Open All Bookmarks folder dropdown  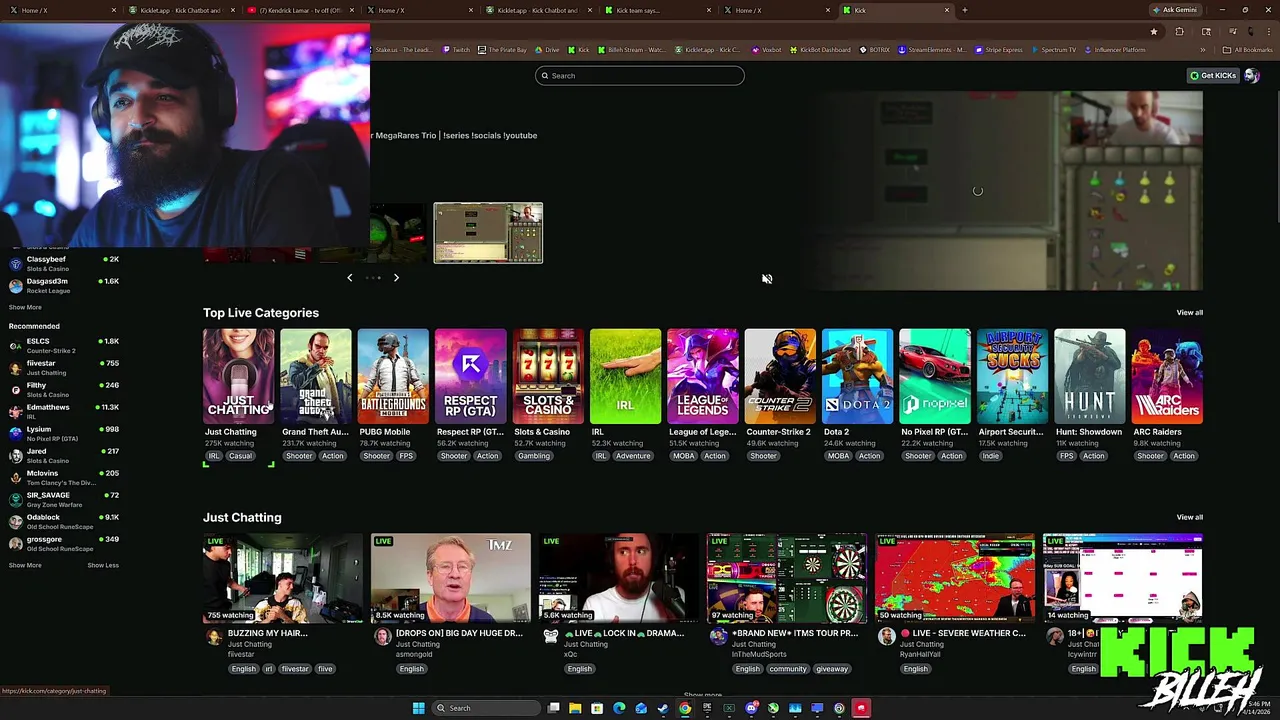click(1248, 50)
